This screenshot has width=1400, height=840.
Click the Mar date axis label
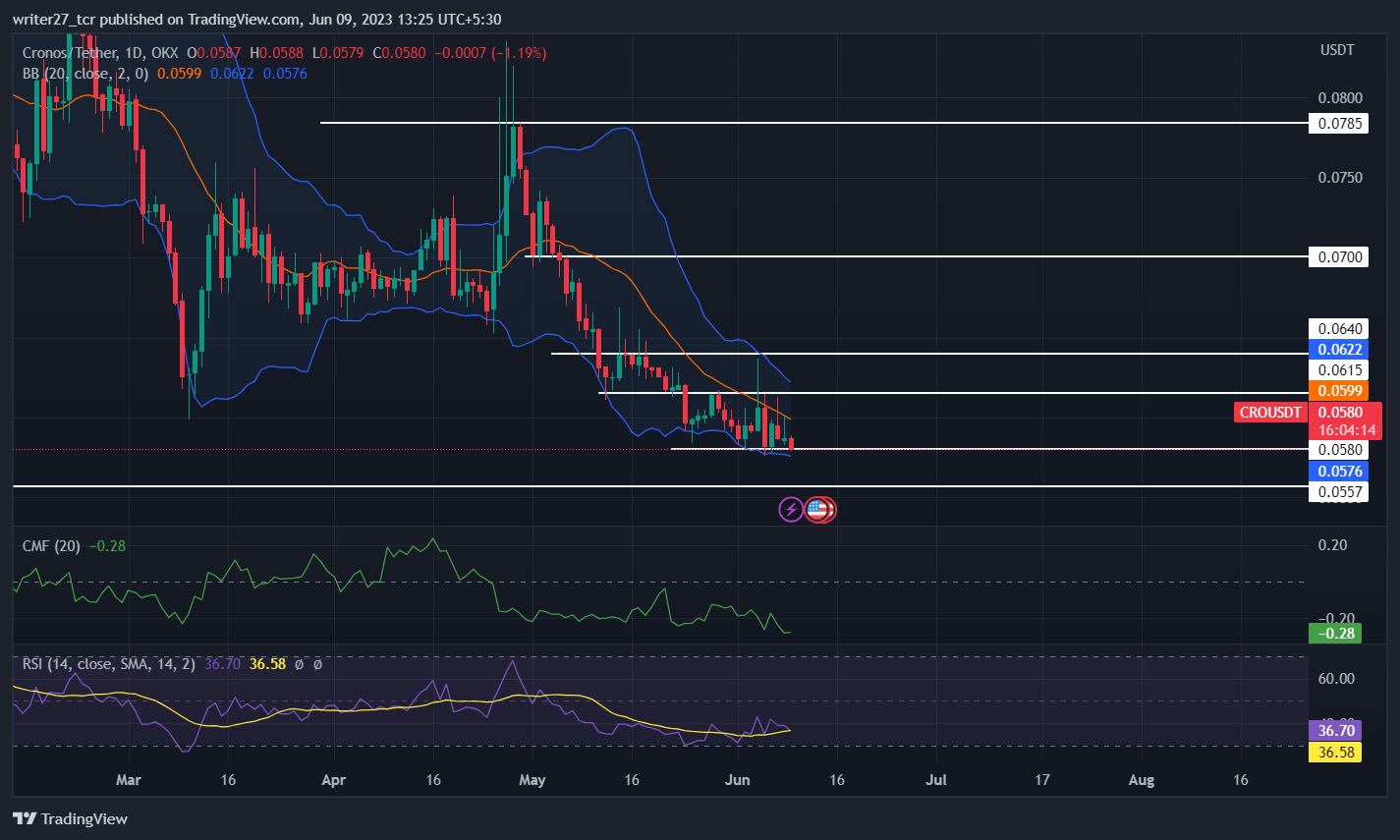[128, 780]
